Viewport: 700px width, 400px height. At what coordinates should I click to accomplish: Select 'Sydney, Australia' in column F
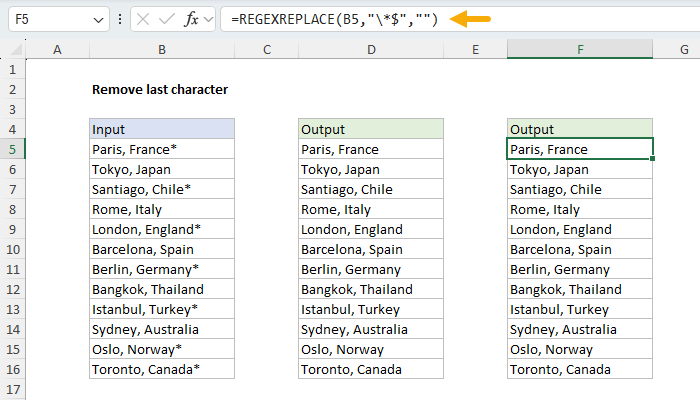click(580, 329)
